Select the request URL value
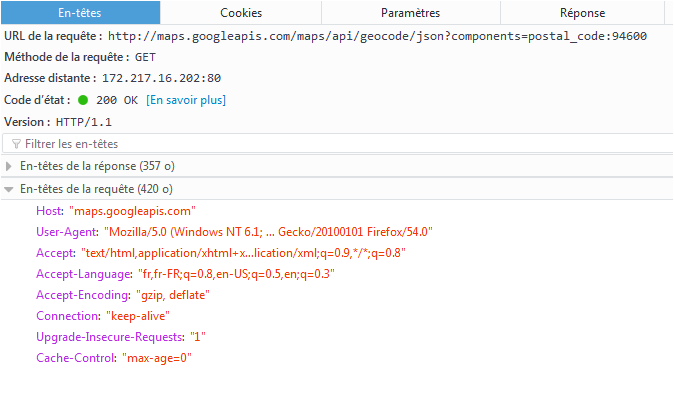This screenshot has width=674, height=393. tap(377, 36)
